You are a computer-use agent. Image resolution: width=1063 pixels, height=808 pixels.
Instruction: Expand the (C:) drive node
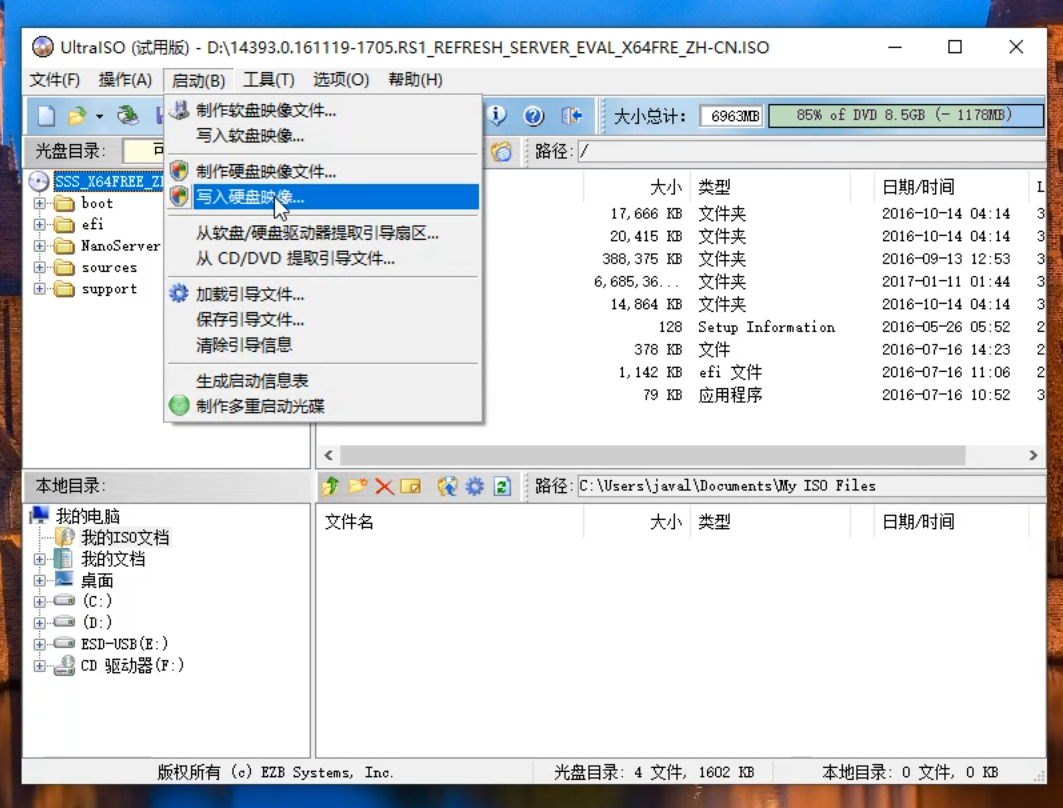pyautogui.click(x=39, y=601)
